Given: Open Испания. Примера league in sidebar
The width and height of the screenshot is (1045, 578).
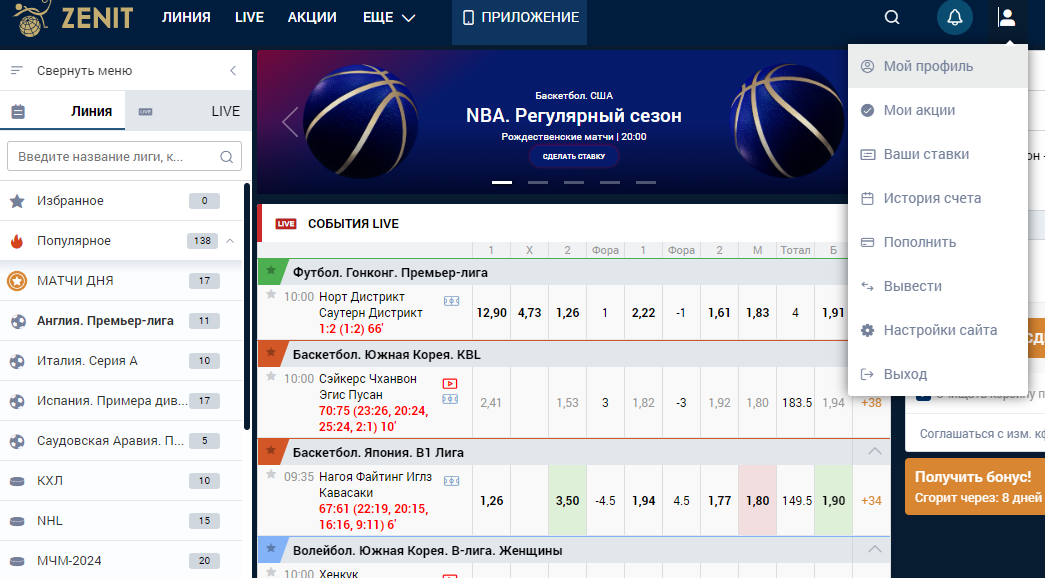Looking at the screenshot, I should pyautogui.click(x=122, y=401).
